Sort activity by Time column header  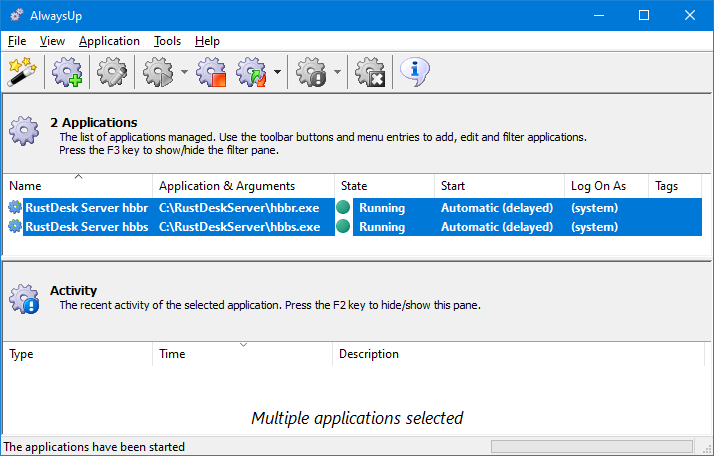point(243,354)
